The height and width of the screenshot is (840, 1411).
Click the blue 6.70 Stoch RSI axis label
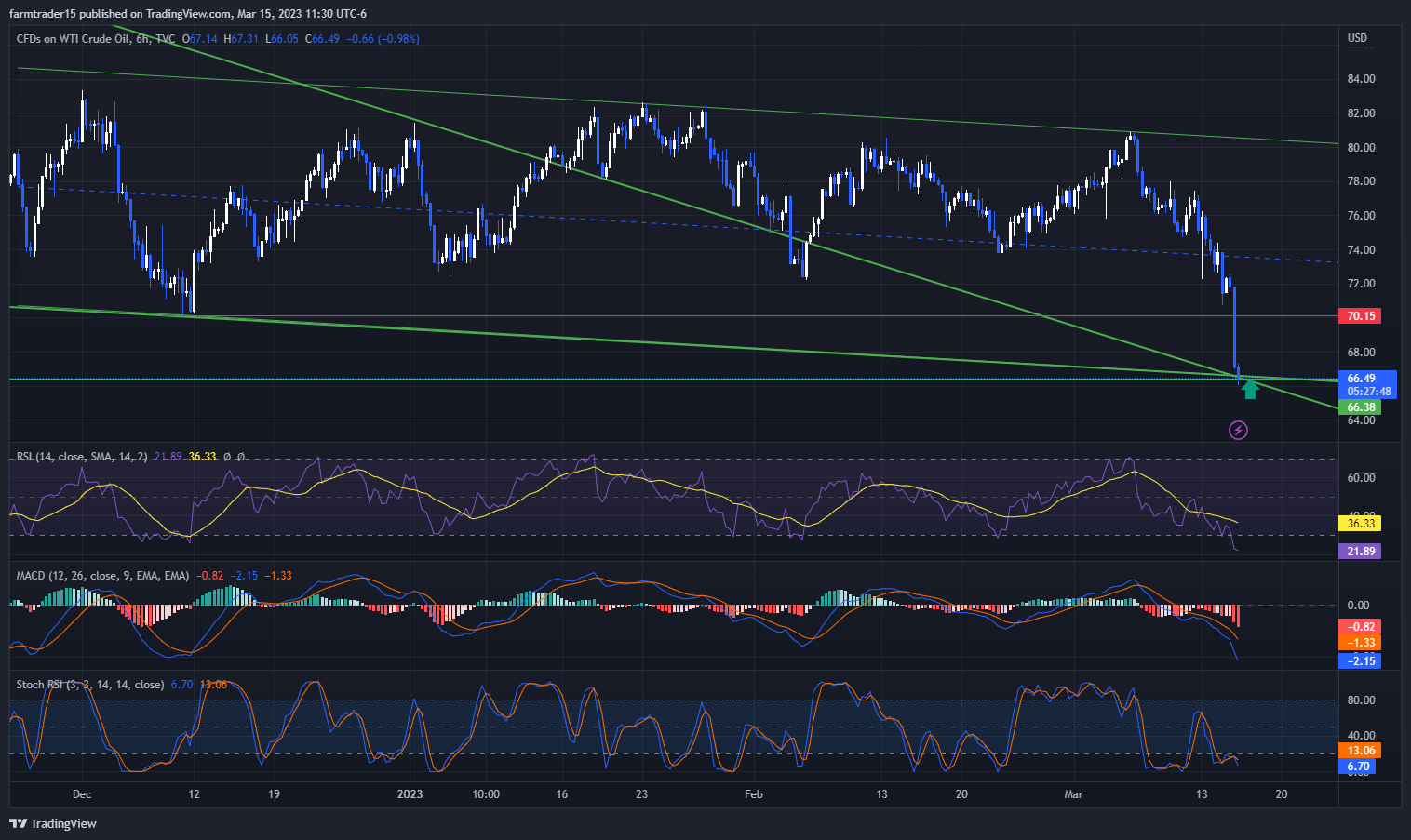[1356, 767]
